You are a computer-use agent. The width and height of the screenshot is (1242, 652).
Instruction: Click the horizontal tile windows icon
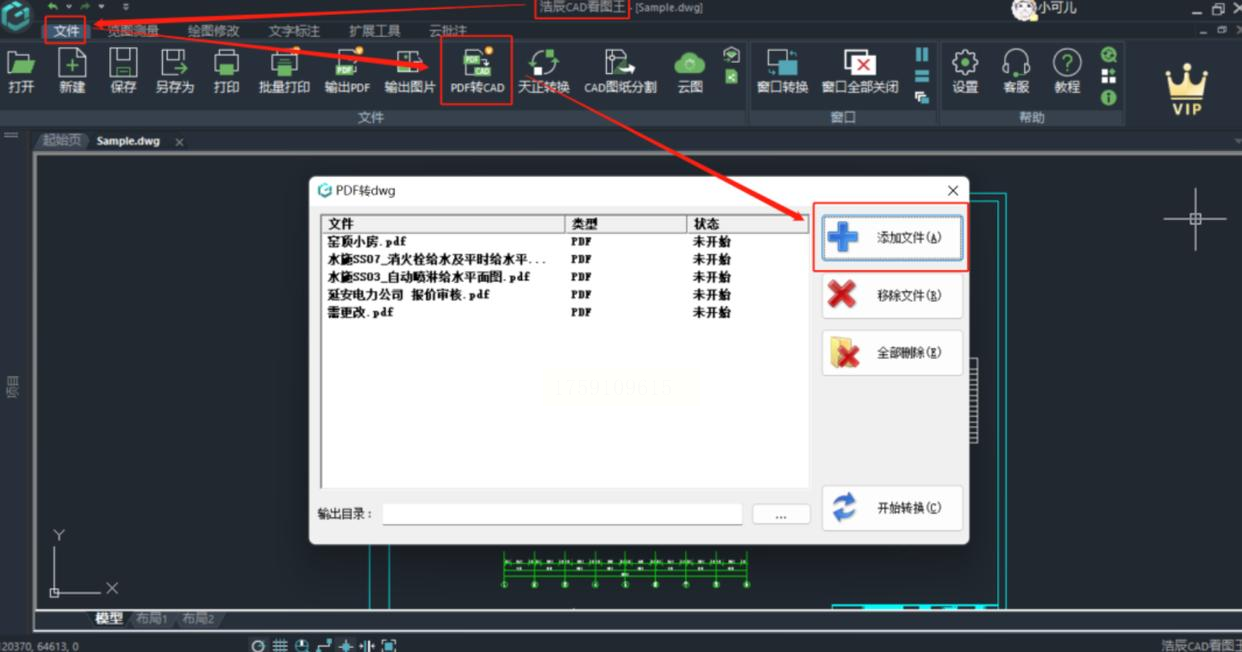922,76
